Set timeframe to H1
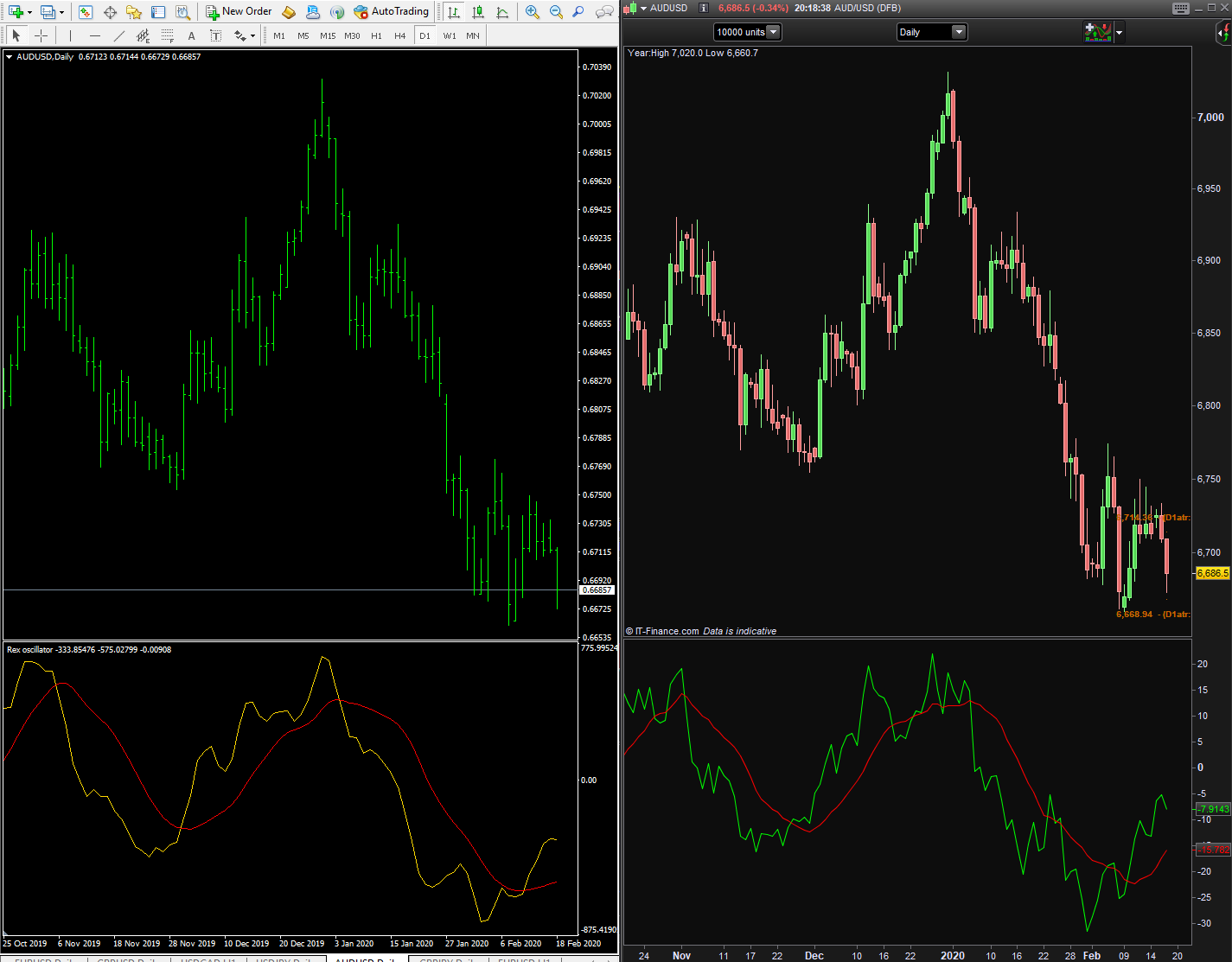 [376, 35]
